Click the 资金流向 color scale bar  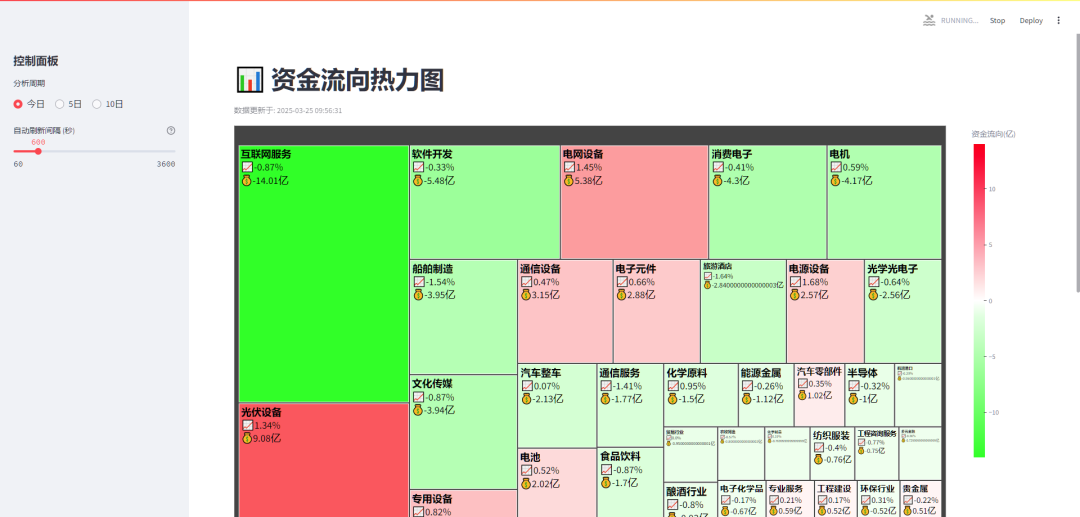click(979, 300)
